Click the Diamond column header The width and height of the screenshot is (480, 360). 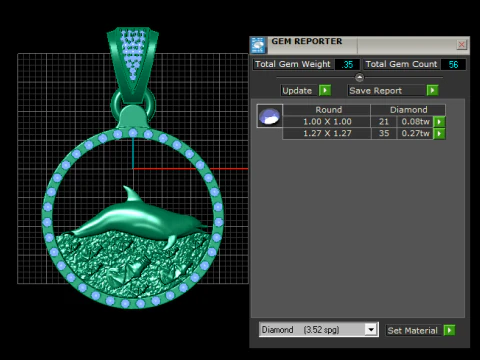pyautogui.click(x=408, y=110)
